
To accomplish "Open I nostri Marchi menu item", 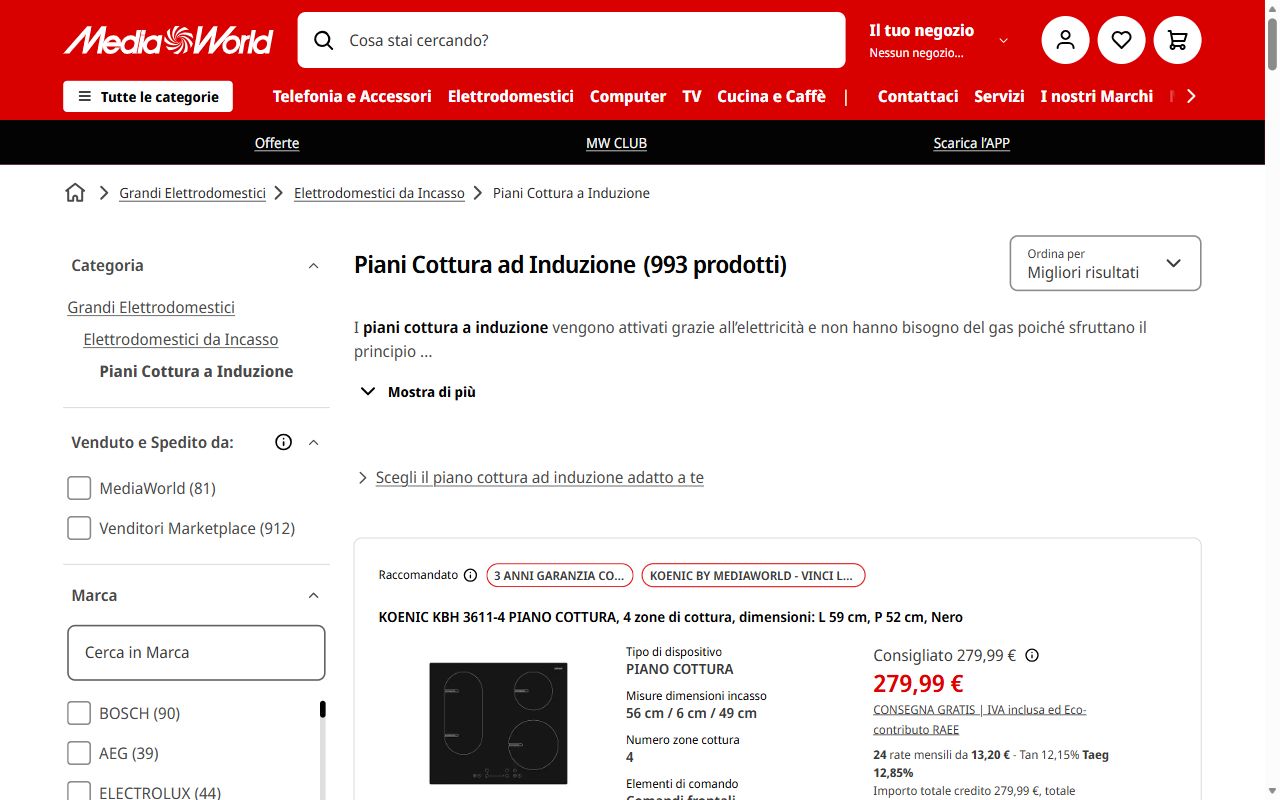I will [x=1096, y=96].
